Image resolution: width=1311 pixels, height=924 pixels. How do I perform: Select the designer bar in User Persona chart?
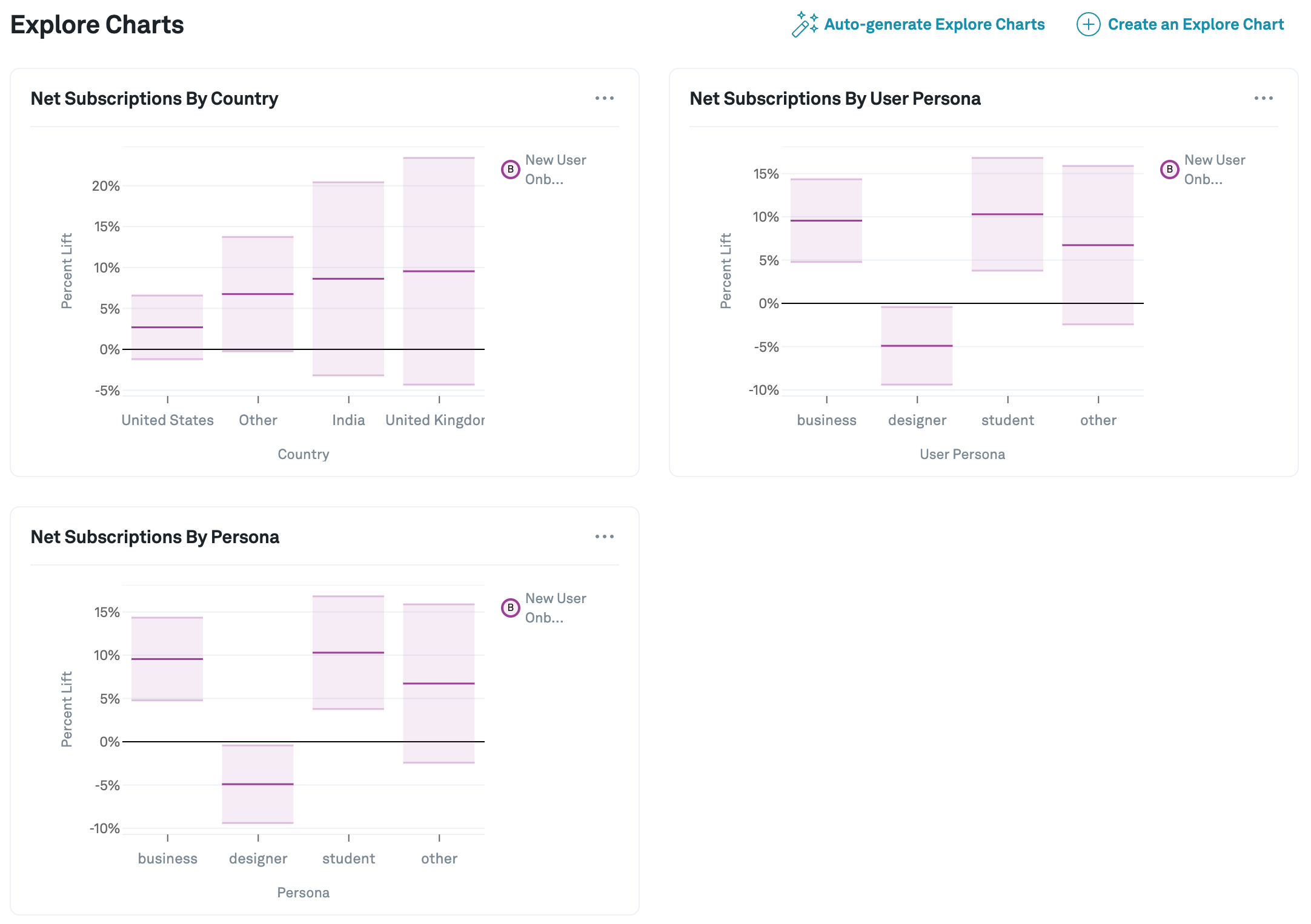pos(917,346)
